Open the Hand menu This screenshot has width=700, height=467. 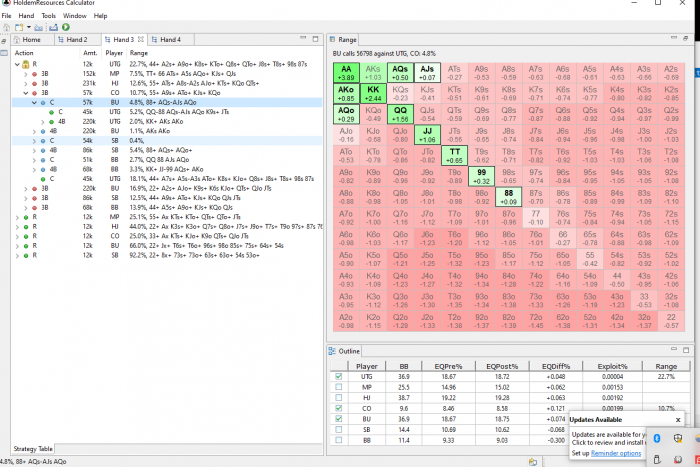tap(26, 16)
